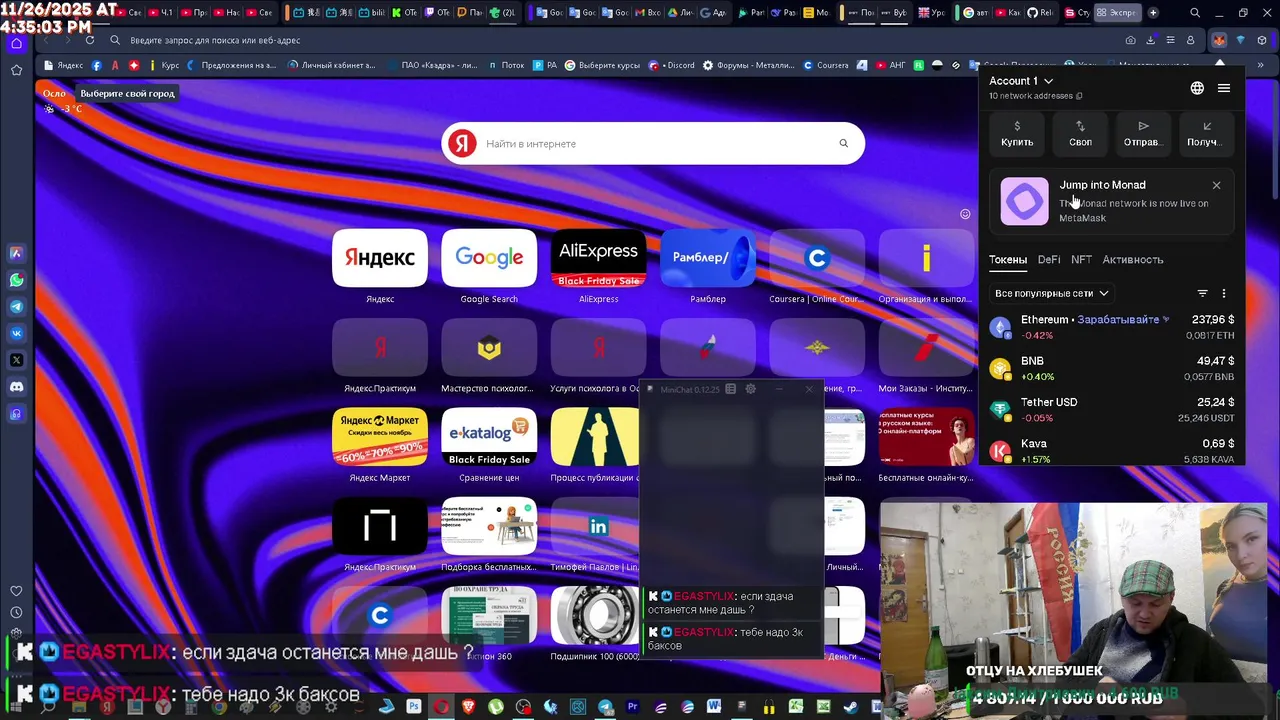The image size is (1280, 720).
Task: Open Discord in Opera sidebar
Action: coord(16,386)
